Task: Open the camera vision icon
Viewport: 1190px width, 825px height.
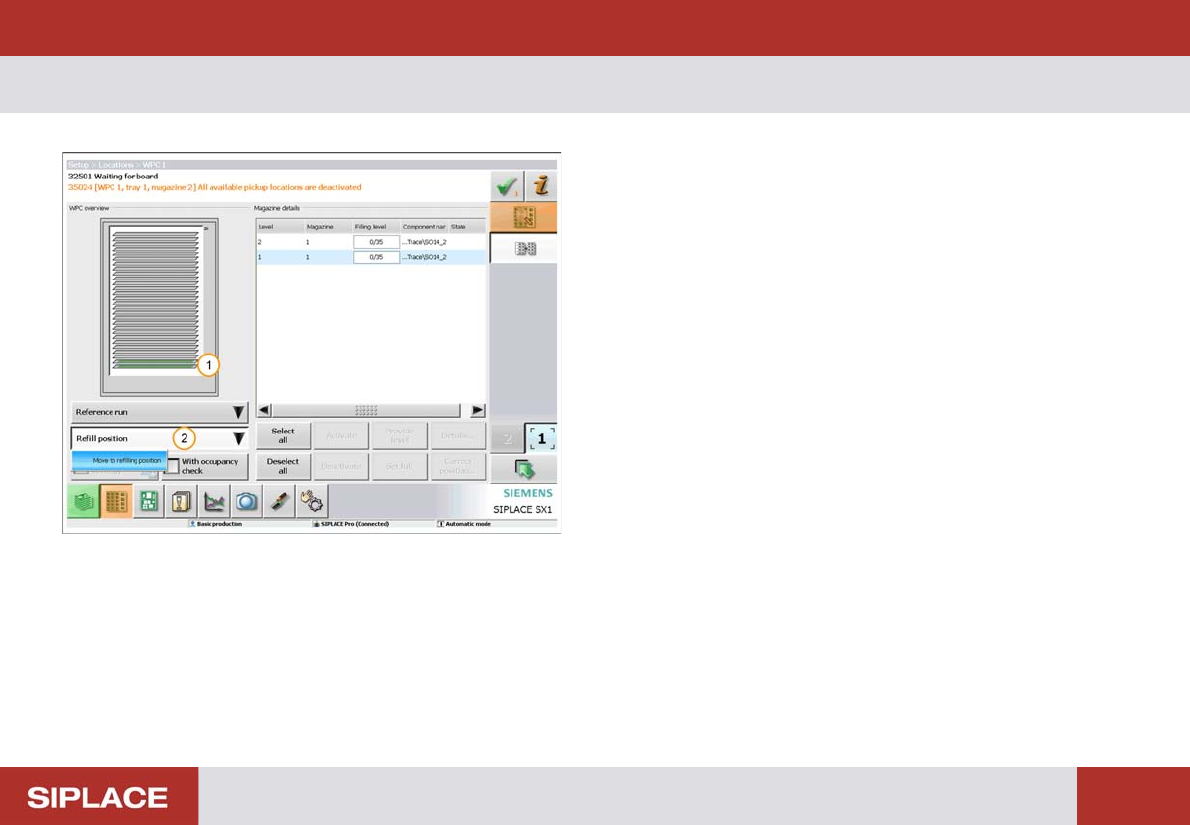Action: (247, 502)
